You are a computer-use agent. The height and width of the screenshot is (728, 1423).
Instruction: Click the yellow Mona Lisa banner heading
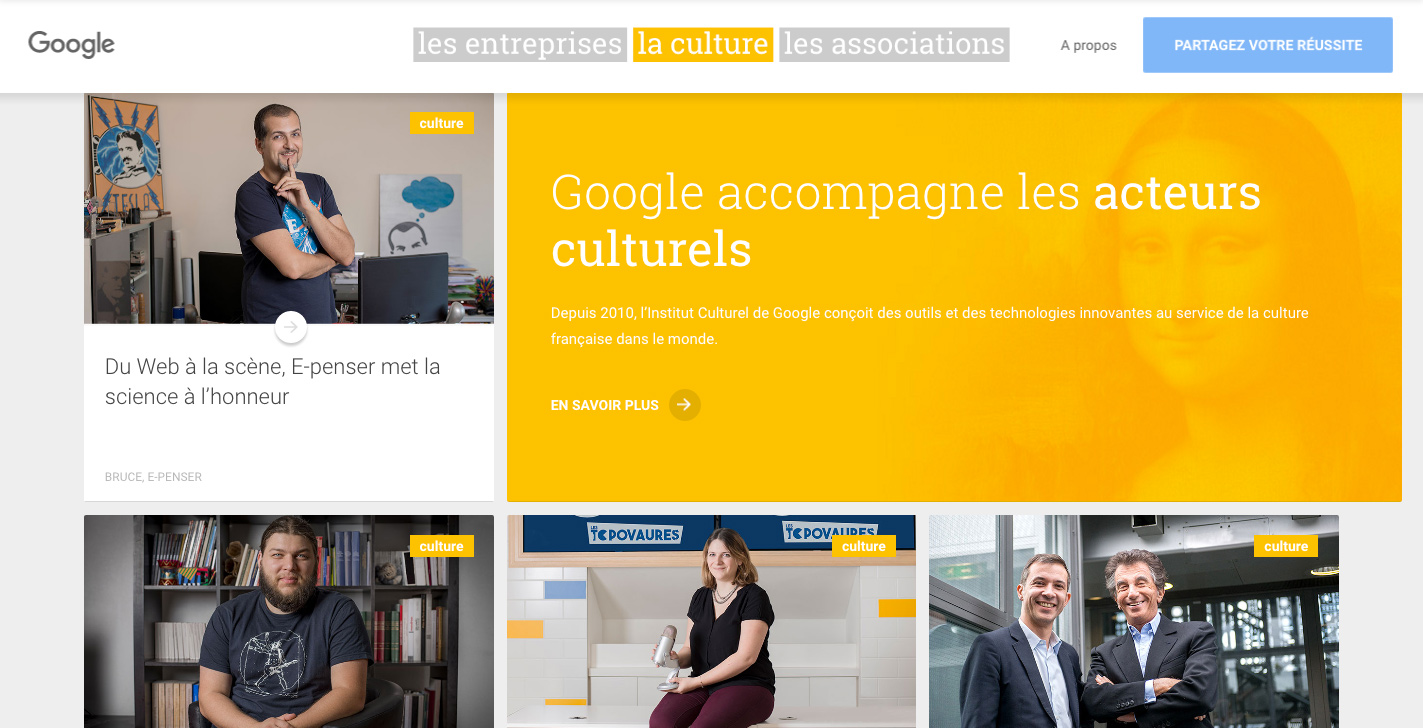(x=906, y=220)
